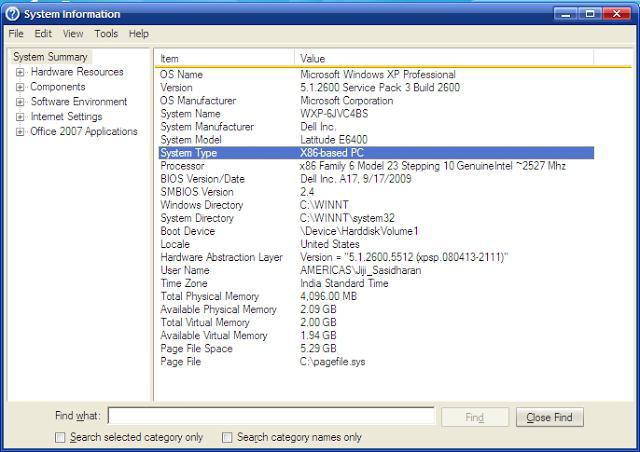Viewport: 640px width, 452px height.
Task: Close the System Information window
Action: (617, 14)
